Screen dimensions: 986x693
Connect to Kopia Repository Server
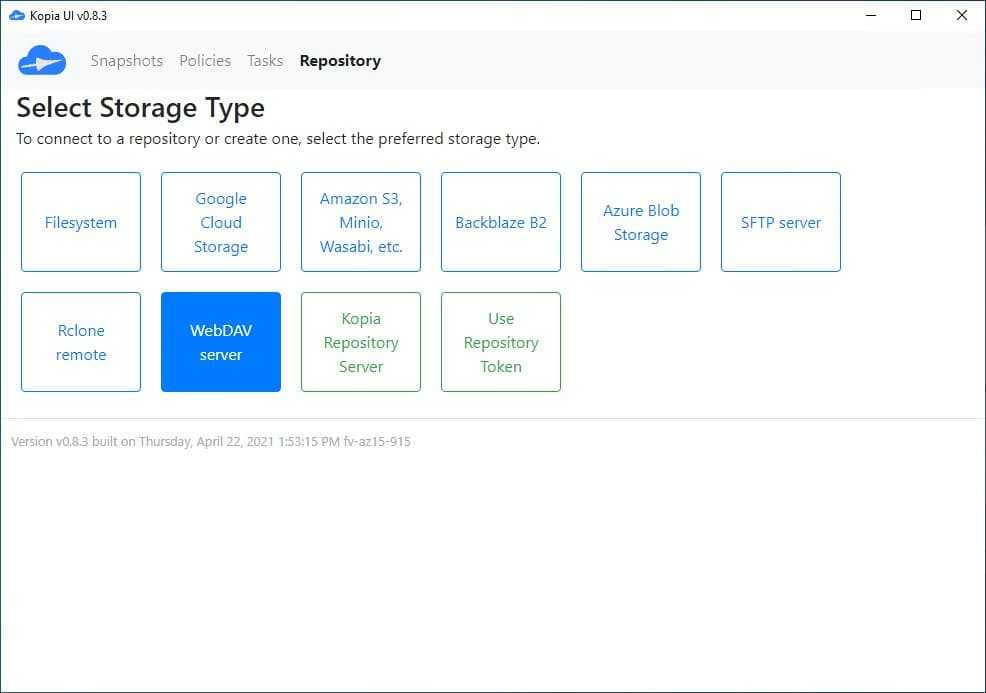(361, 342)
